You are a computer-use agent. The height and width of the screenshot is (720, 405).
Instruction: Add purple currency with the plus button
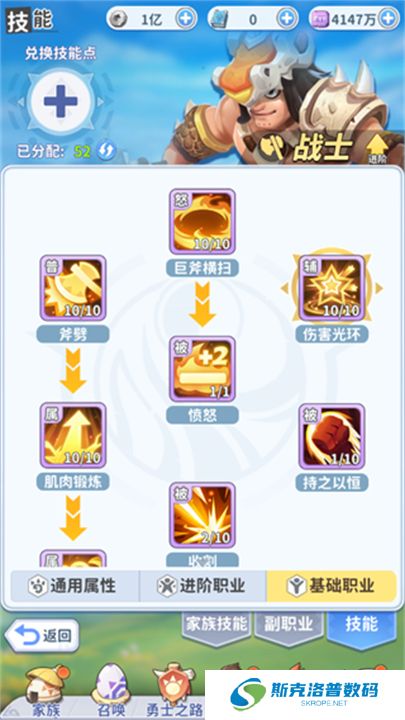coord(388,19)
